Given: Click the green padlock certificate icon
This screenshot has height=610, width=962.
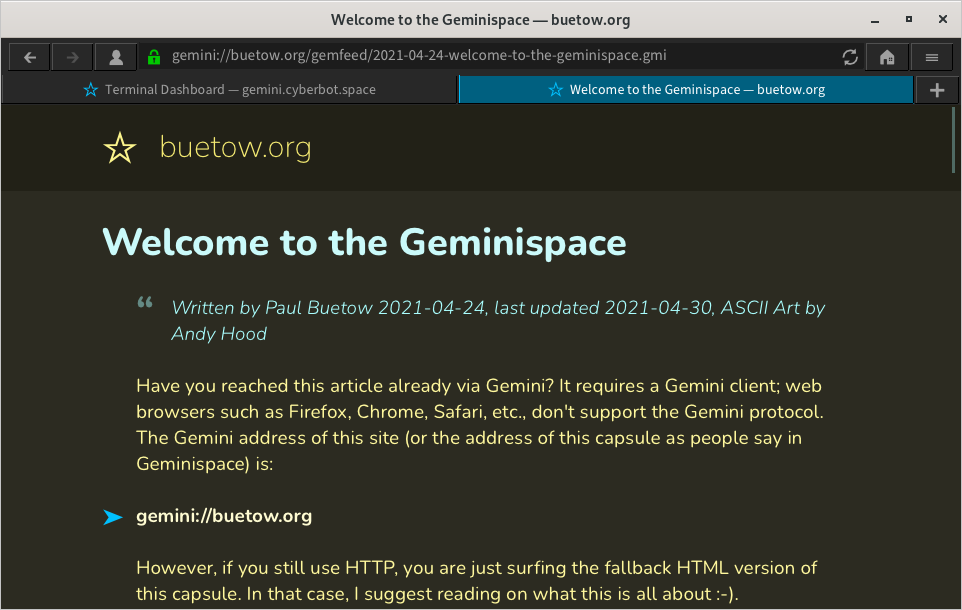Looking at the screenshot, I should click(154, 57).
